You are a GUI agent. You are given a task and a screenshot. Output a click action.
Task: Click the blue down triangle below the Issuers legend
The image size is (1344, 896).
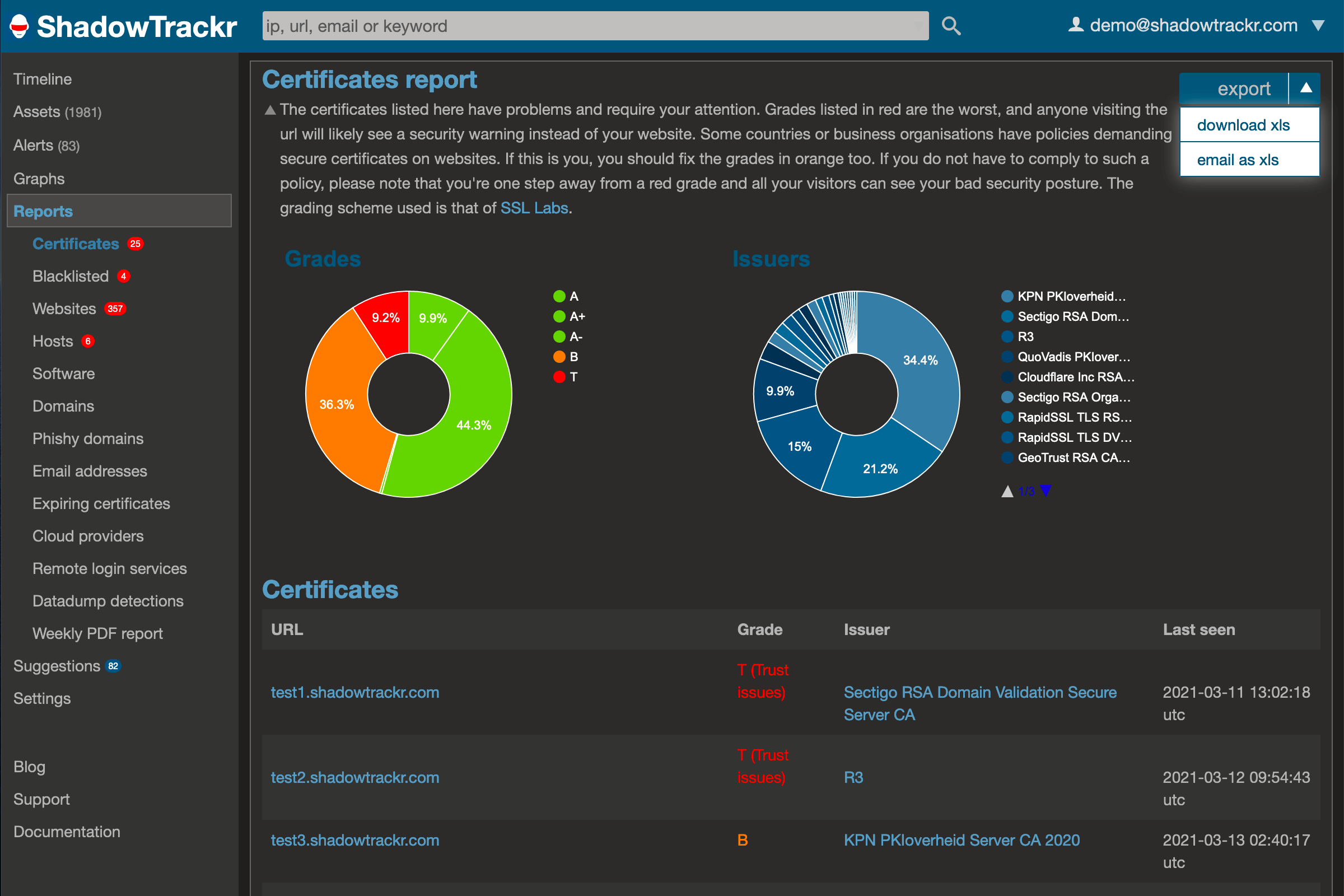point(1046,491)
